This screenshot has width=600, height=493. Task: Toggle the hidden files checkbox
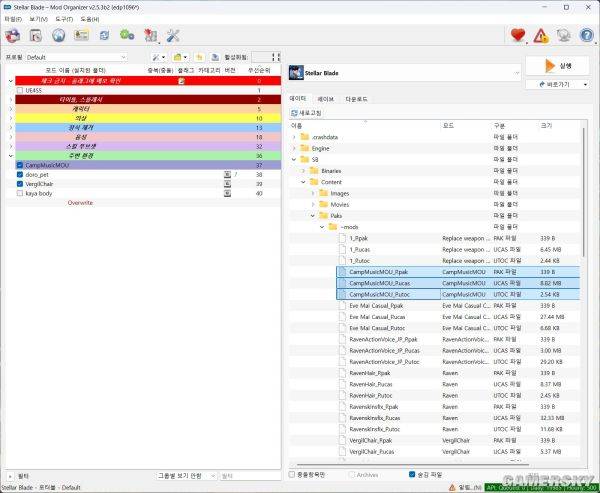click(x=412, y=475)
